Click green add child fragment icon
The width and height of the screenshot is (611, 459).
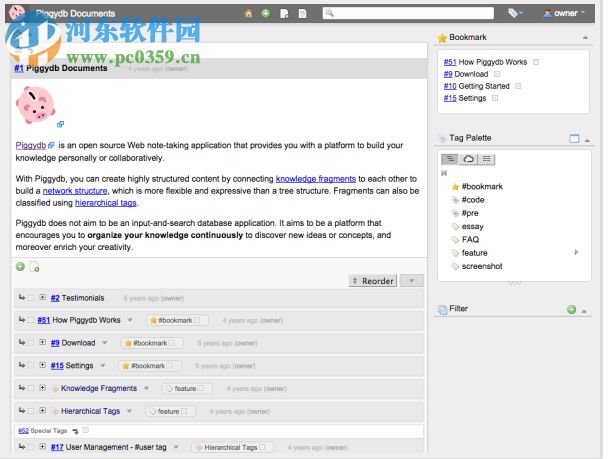click(x=20, y=267)
